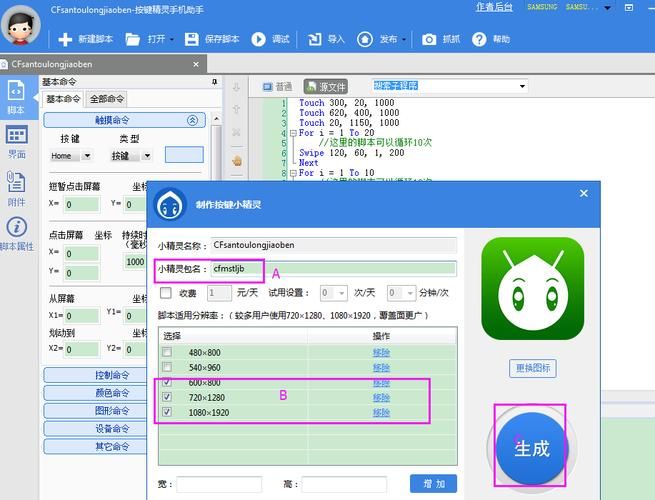The height and width of the screenshot is (500, 655).
Task: Check the 540×960 resolution box
Action: 167,367
